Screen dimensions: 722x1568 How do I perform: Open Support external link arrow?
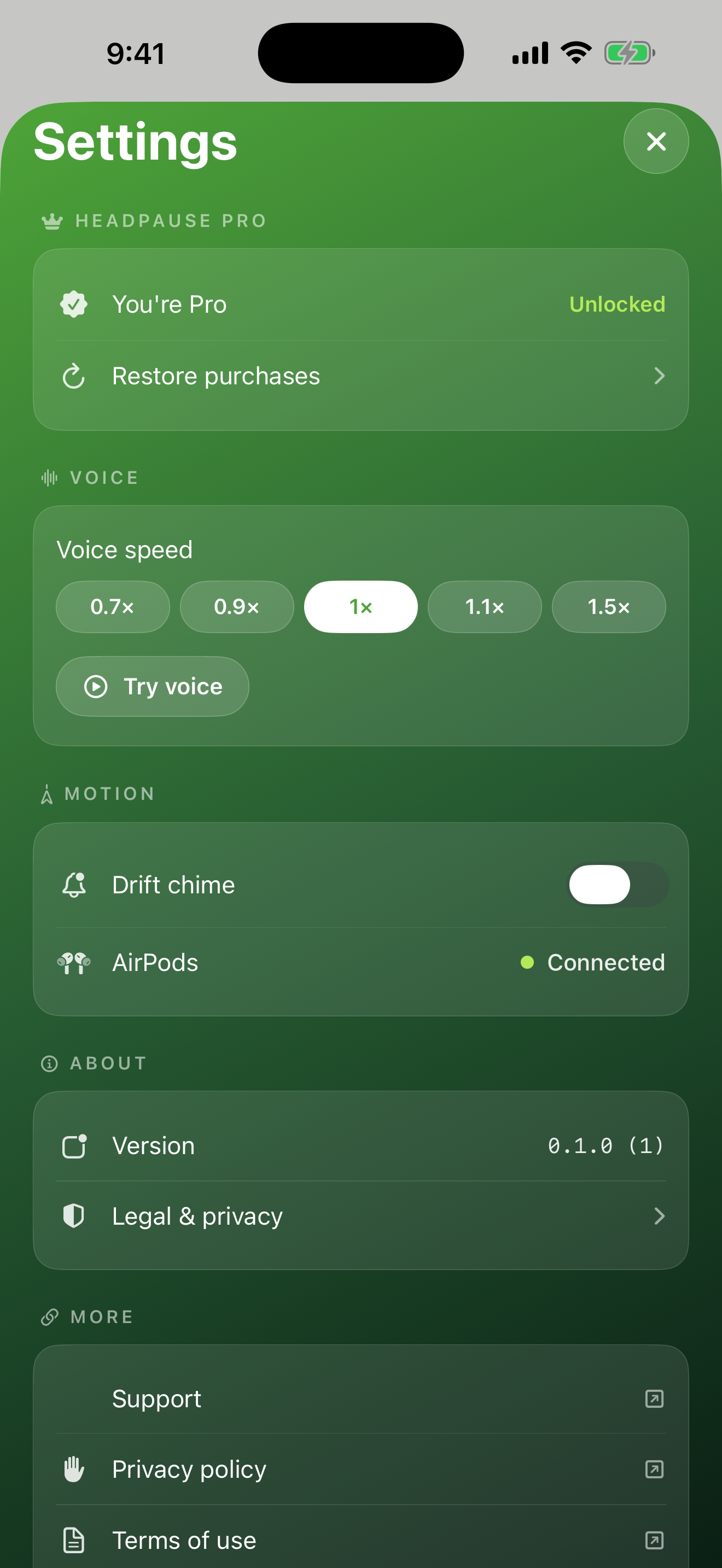[x=654, y=1399]
